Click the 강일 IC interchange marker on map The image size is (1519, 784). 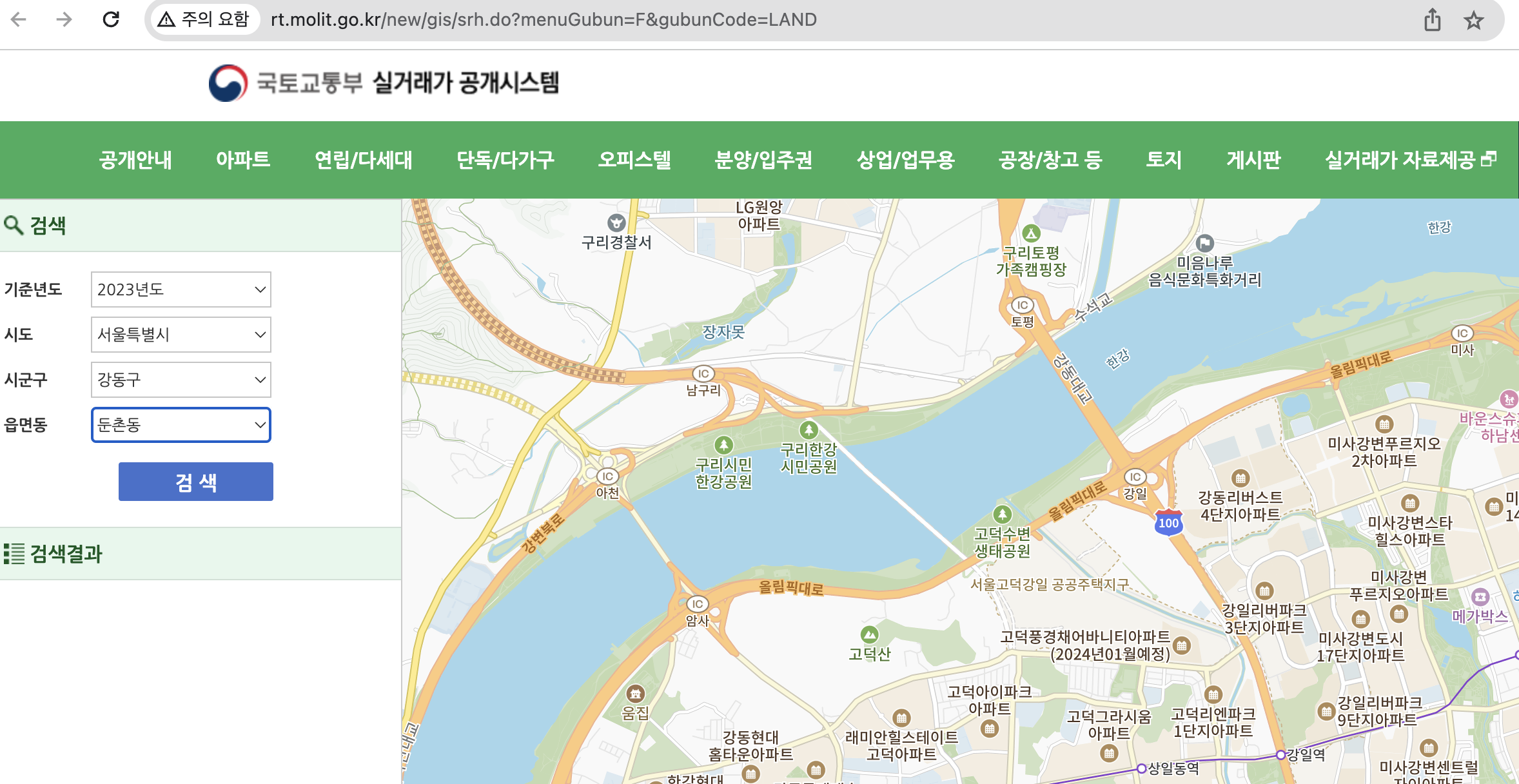1135,477
